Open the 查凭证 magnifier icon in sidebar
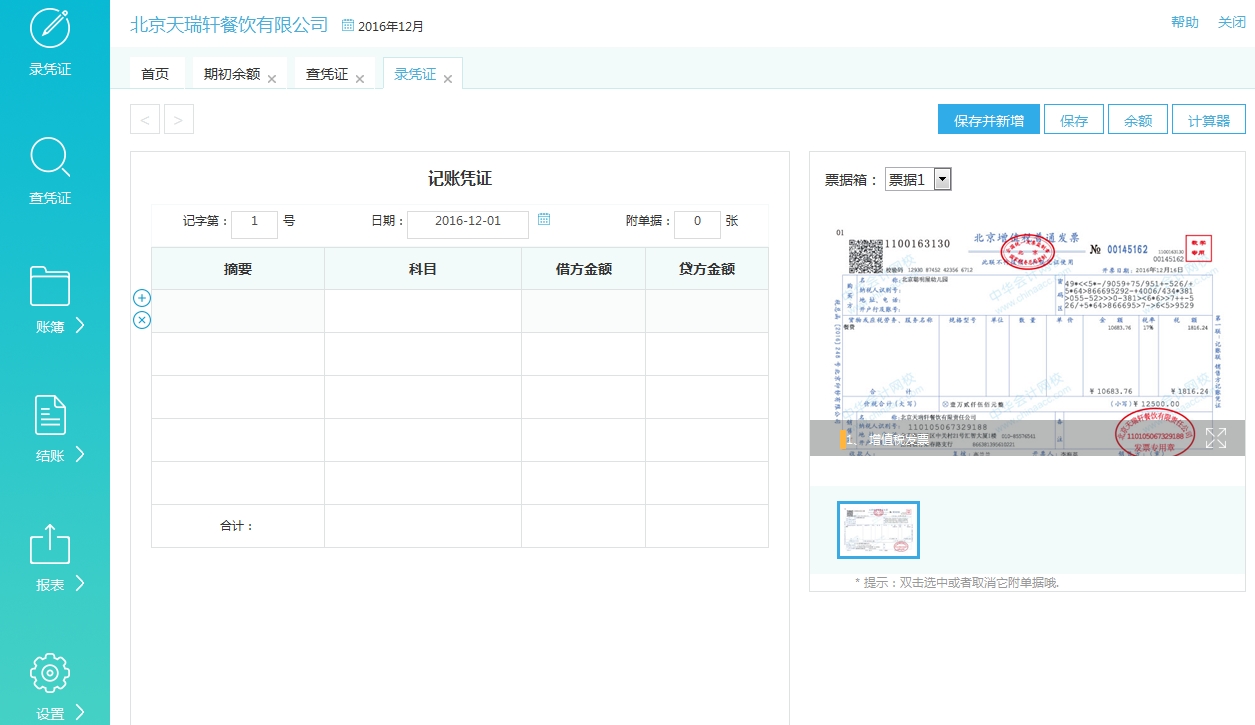The height and width of the screenshot is (725, 1255). coord(50,157)
